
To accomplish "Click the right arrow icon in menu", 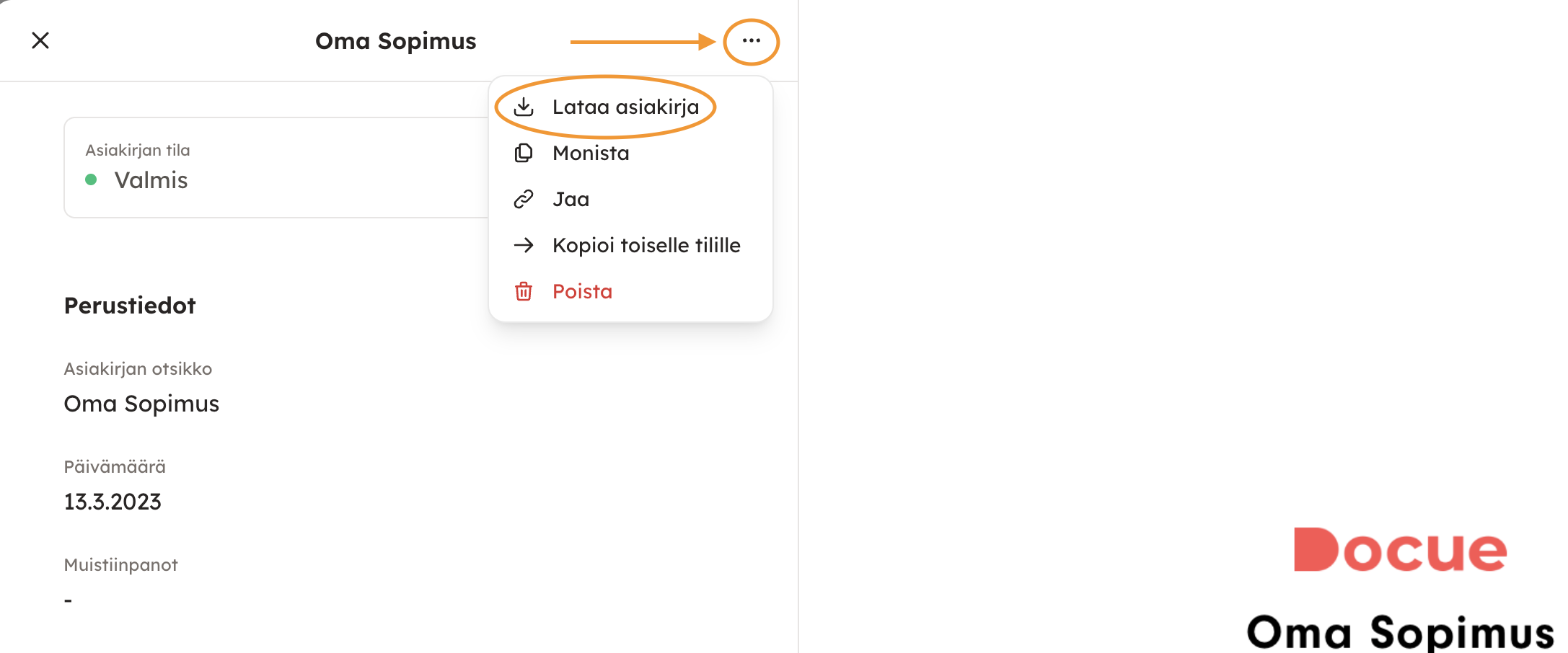I will 524,245.
